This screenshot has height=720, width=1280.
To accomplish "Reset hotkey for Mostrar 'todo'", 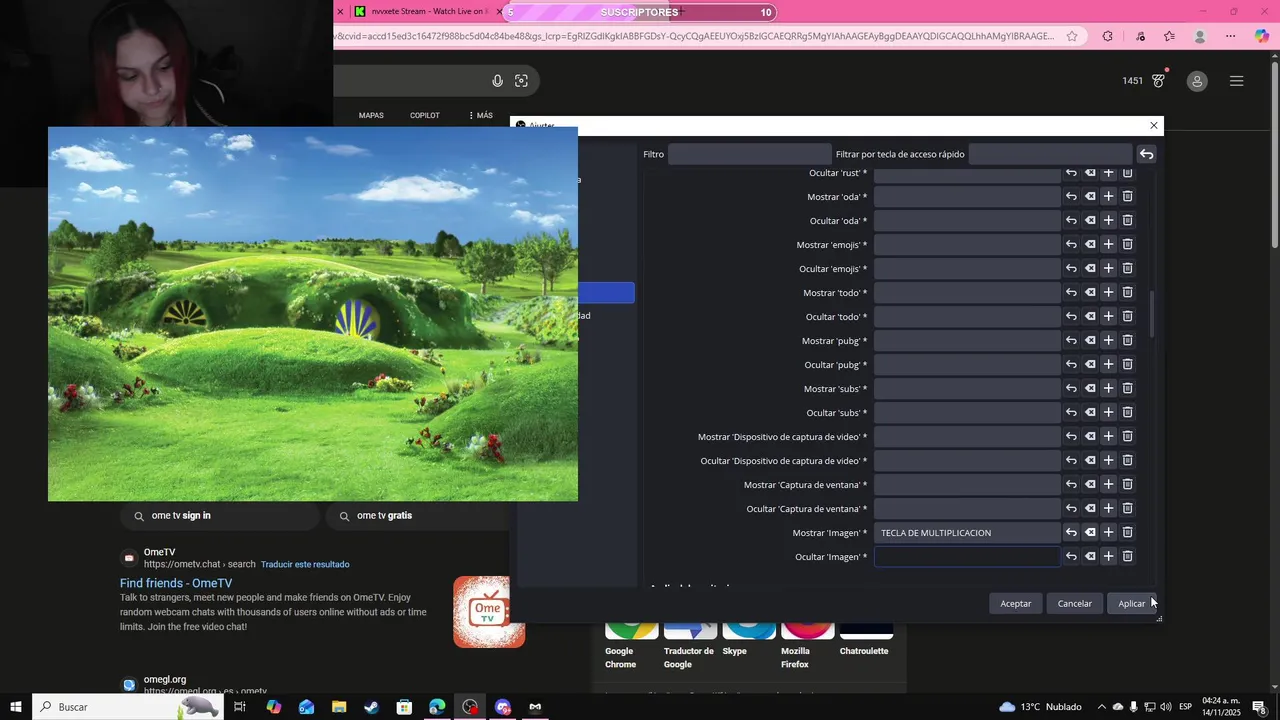I will coord(1071,293).
